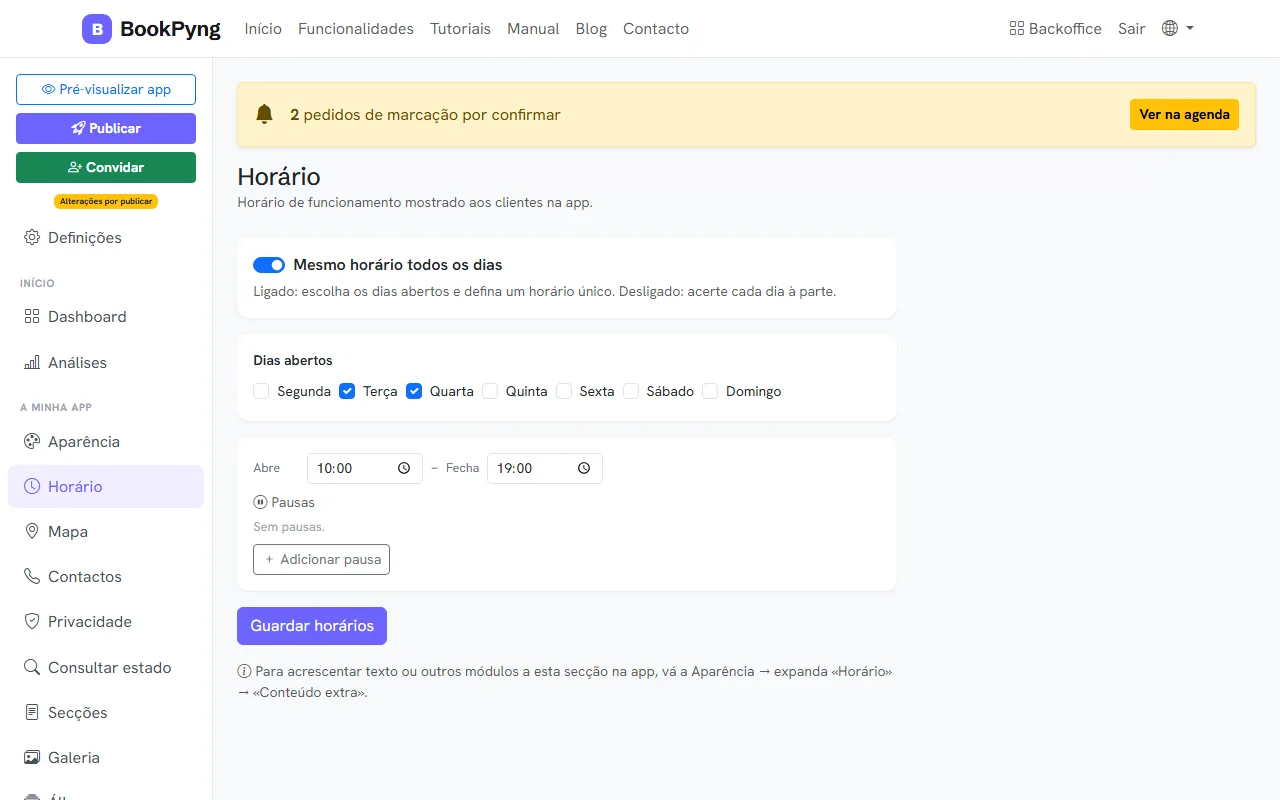Click the Contactos phone icon

point(31,576)
